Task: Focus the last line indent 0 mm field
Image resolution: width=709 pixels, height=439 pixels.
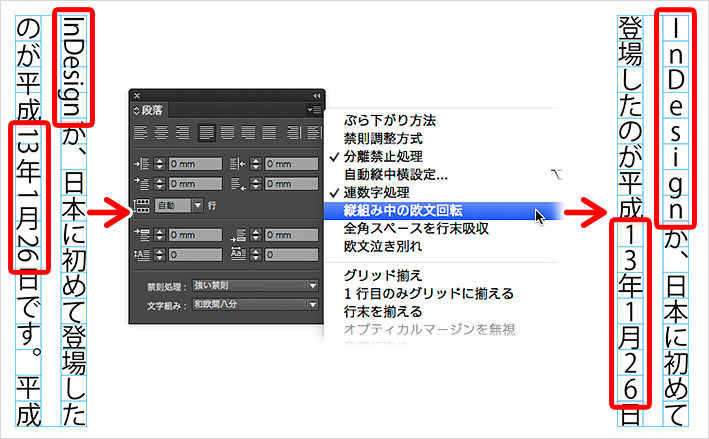Action: click(291, 184)
